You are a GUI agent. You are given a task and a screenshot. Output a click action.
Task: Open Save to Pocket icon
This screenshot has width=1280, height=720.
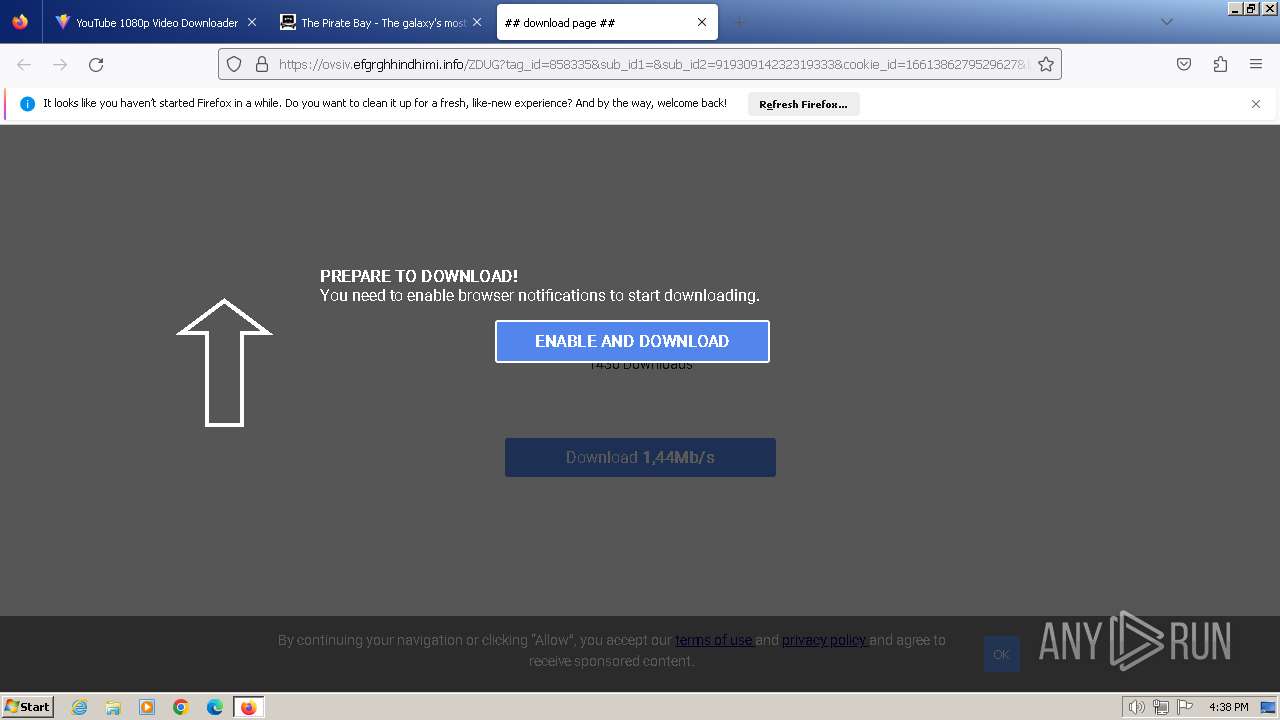tap(1184, 64)
